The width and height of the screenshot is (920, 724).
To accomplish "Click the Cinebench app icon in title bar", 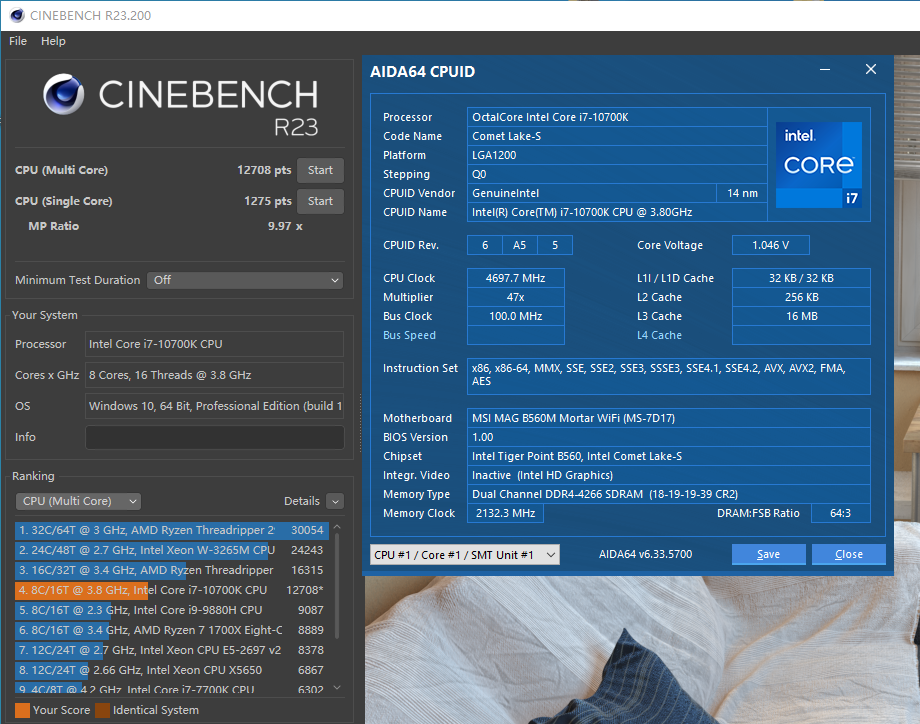I will click(17, 15).
